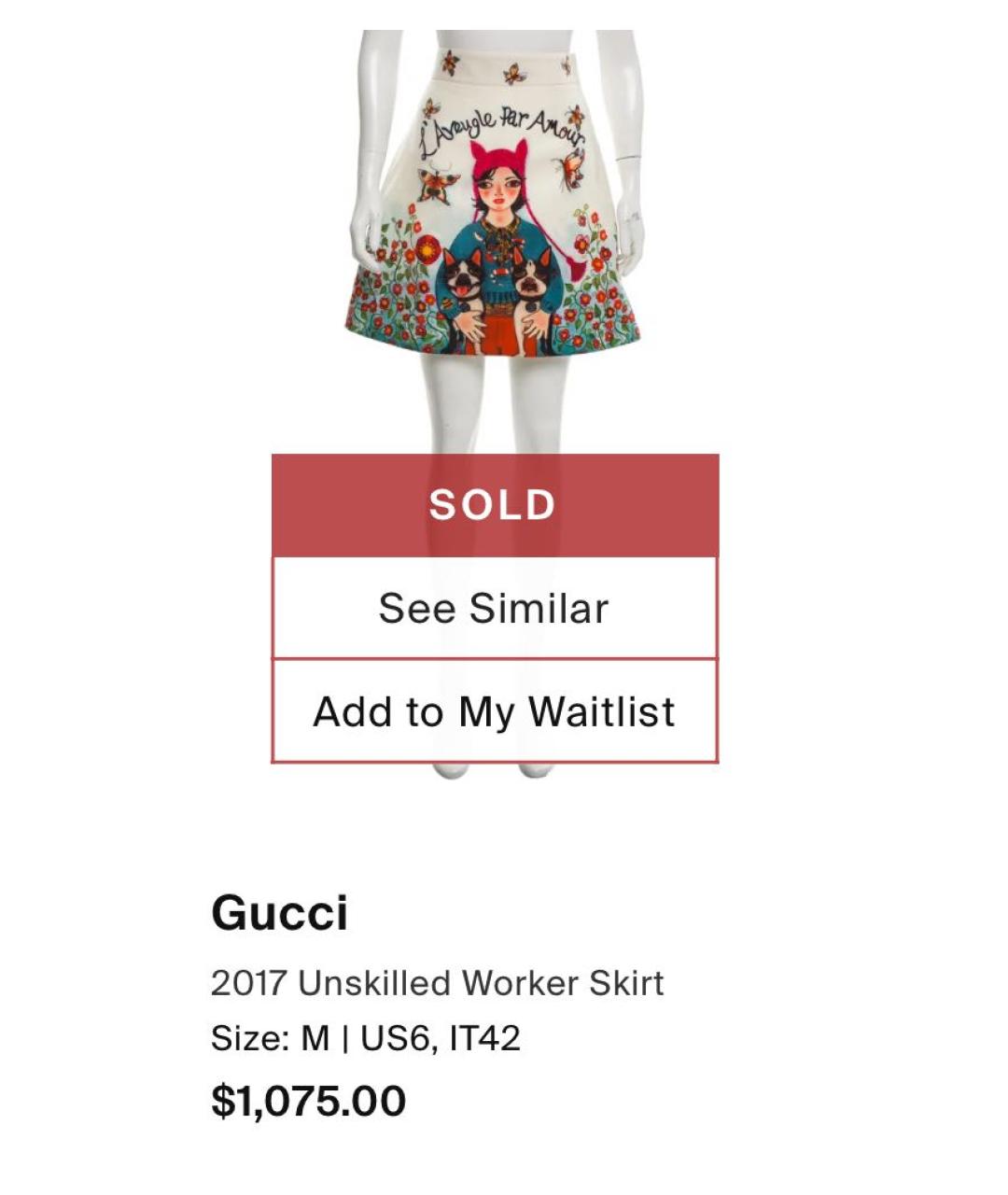
Task: Click the skirt's white waistband
Action: pyautogui.click(x=504, y=65)
